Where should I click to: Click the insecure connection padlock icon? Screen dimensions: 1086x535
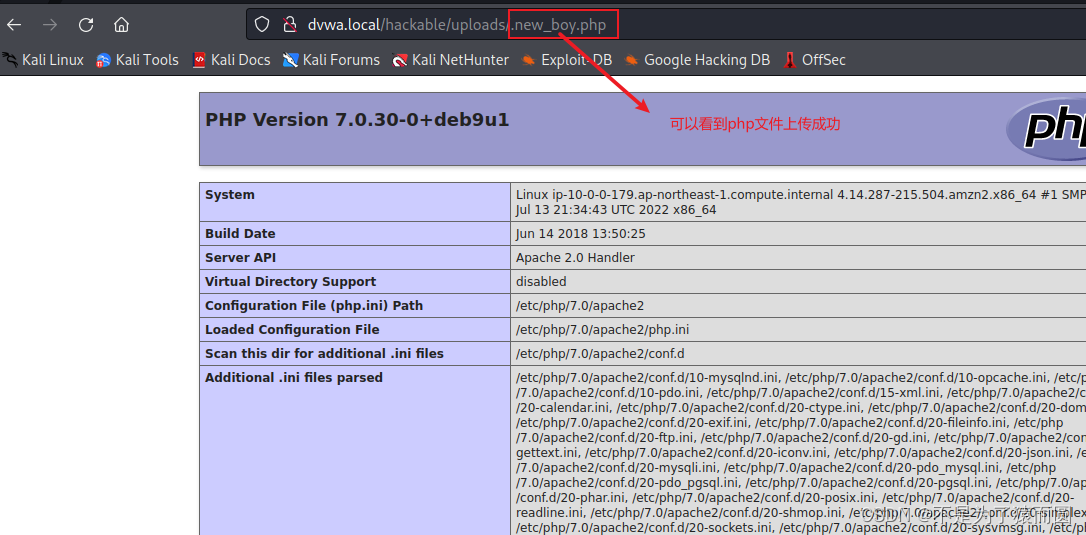290,25
